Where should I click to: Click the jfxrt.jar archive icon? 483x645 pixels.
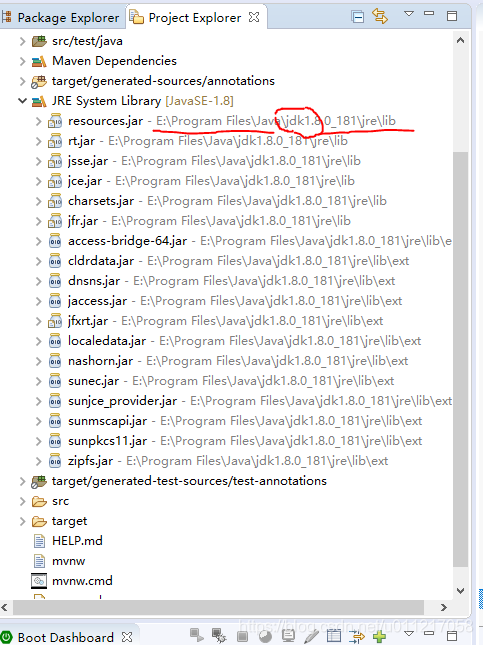pos(55,321)
